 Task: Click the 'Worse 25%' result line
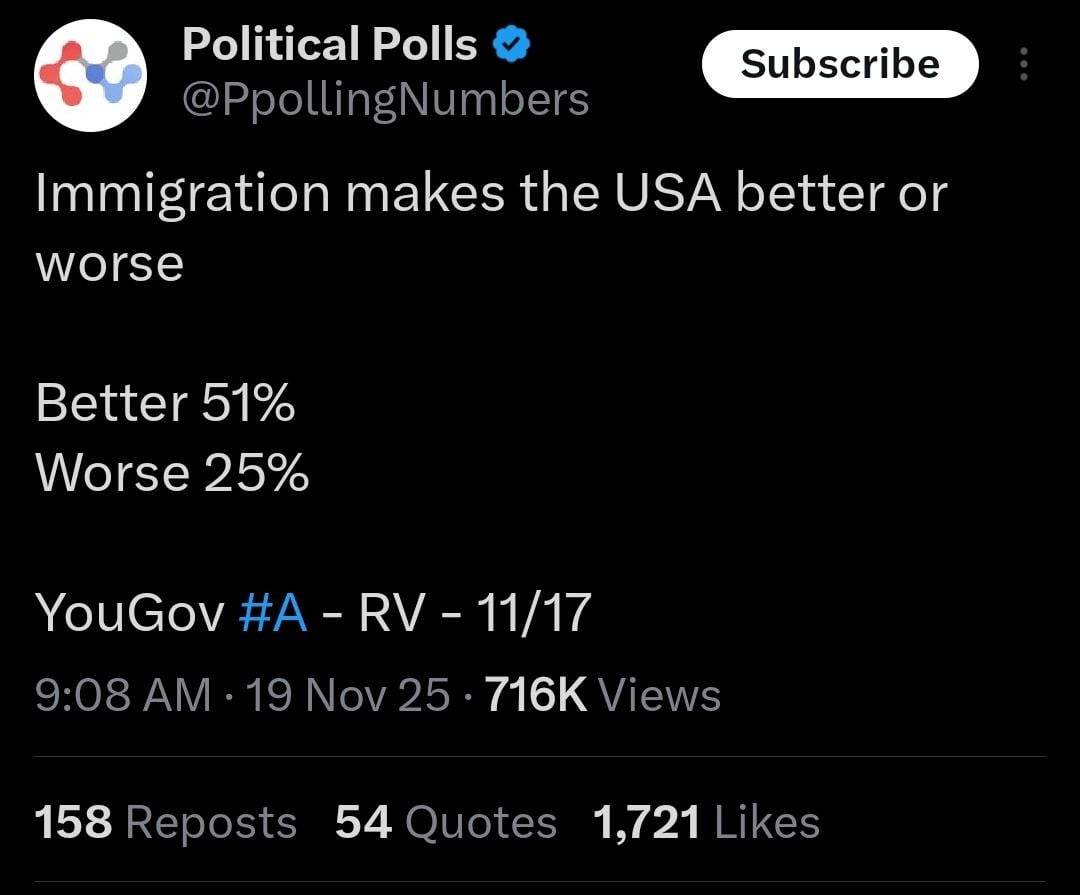[172, 473]
